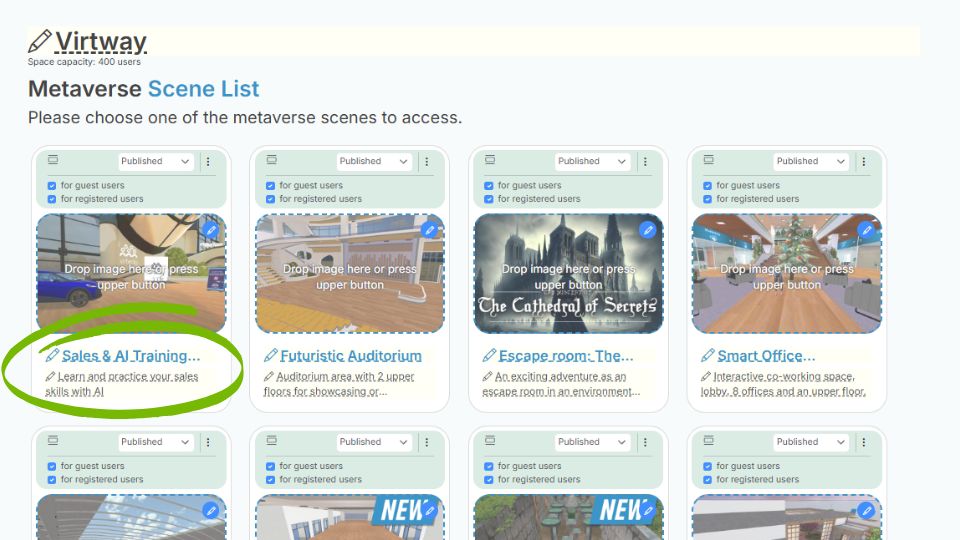Viewport: 960px width, 540px height.
Task: Open the Published dropdown on Sales & AI Training card
Action: (156, 161)
